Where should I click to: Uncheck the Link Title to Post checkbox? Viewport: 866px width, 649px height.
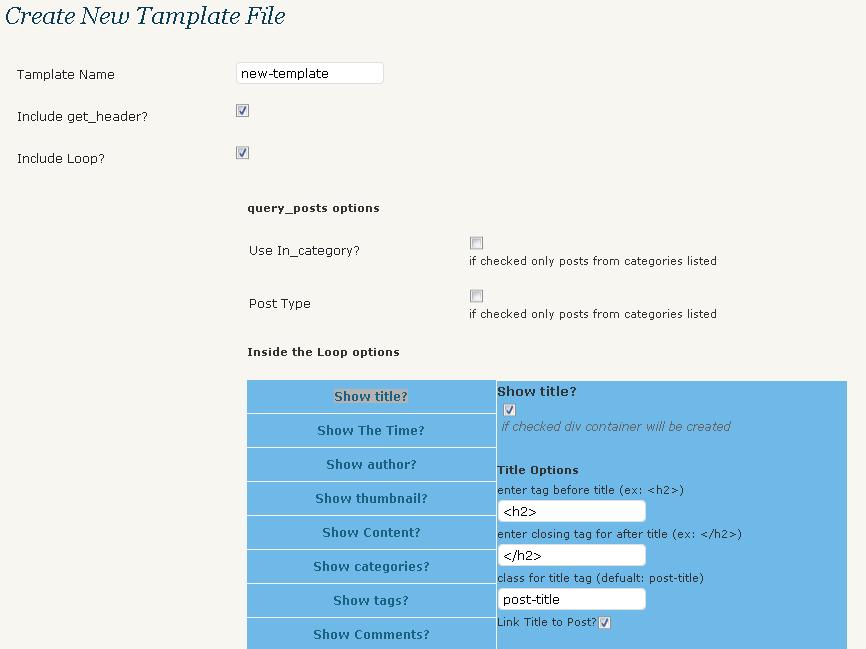[604, 622]
